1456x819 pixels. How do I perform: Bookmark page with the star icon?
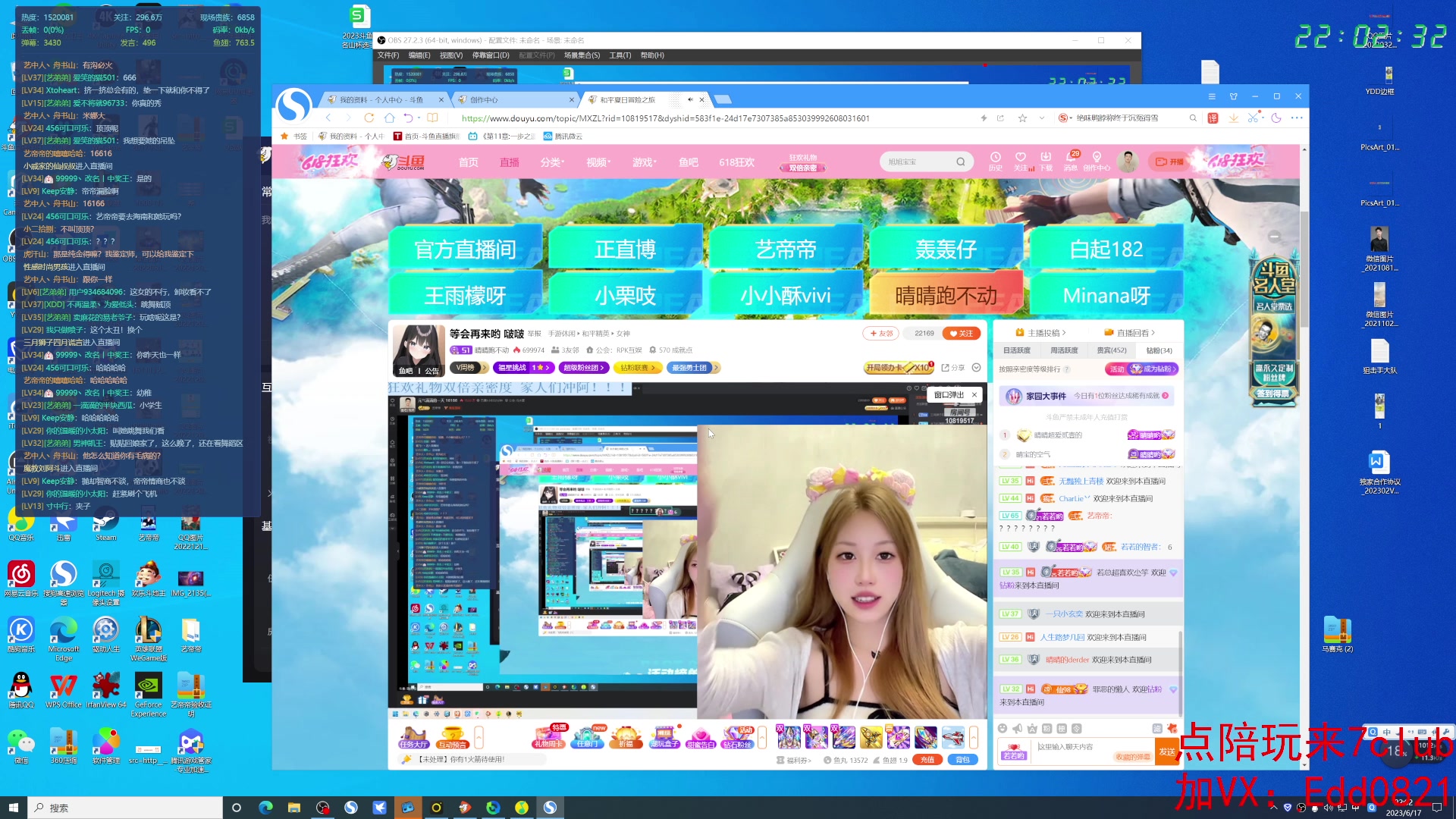1022,118
